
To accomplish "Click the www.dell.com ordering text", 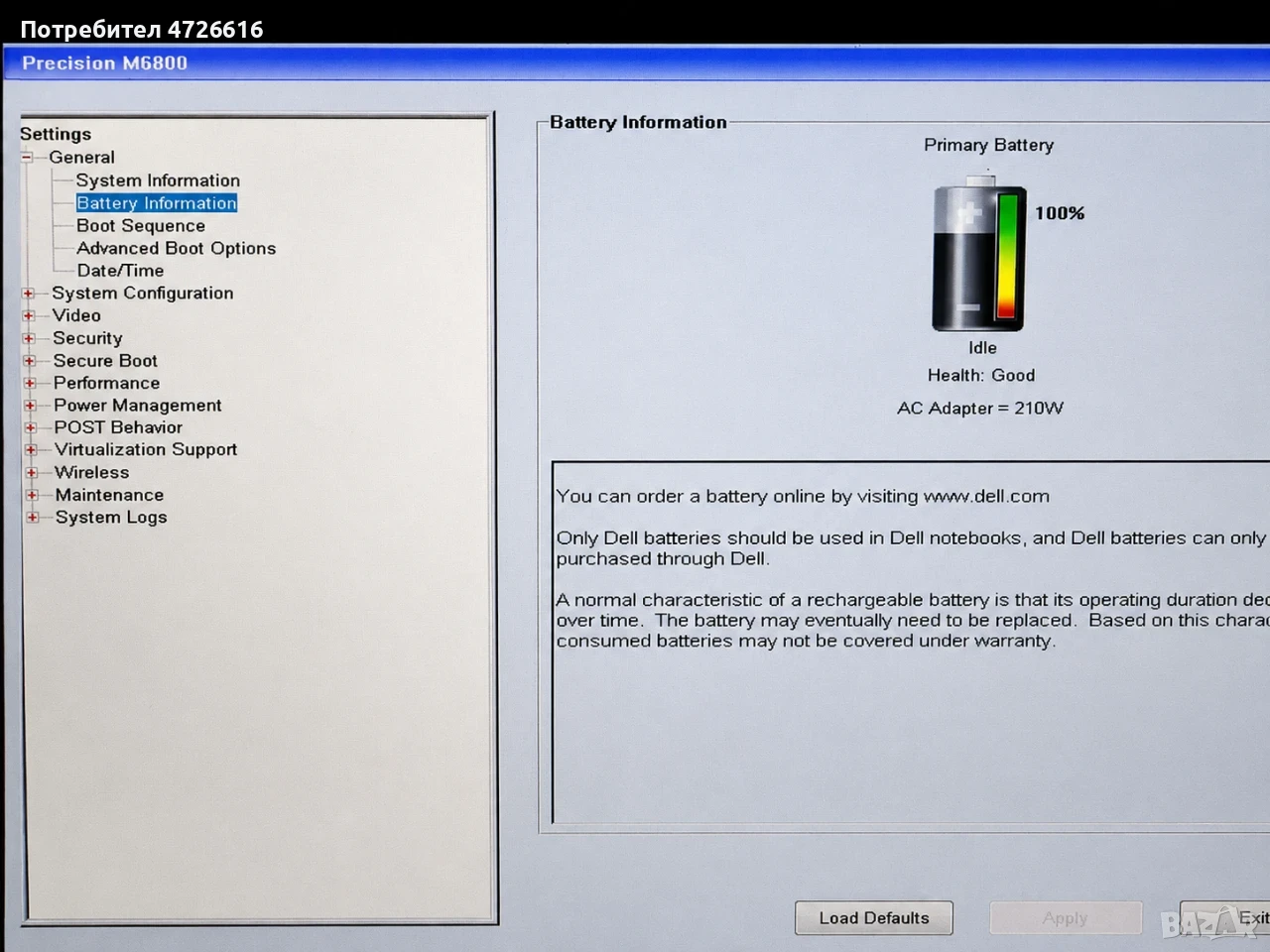I will click(803, 497).
